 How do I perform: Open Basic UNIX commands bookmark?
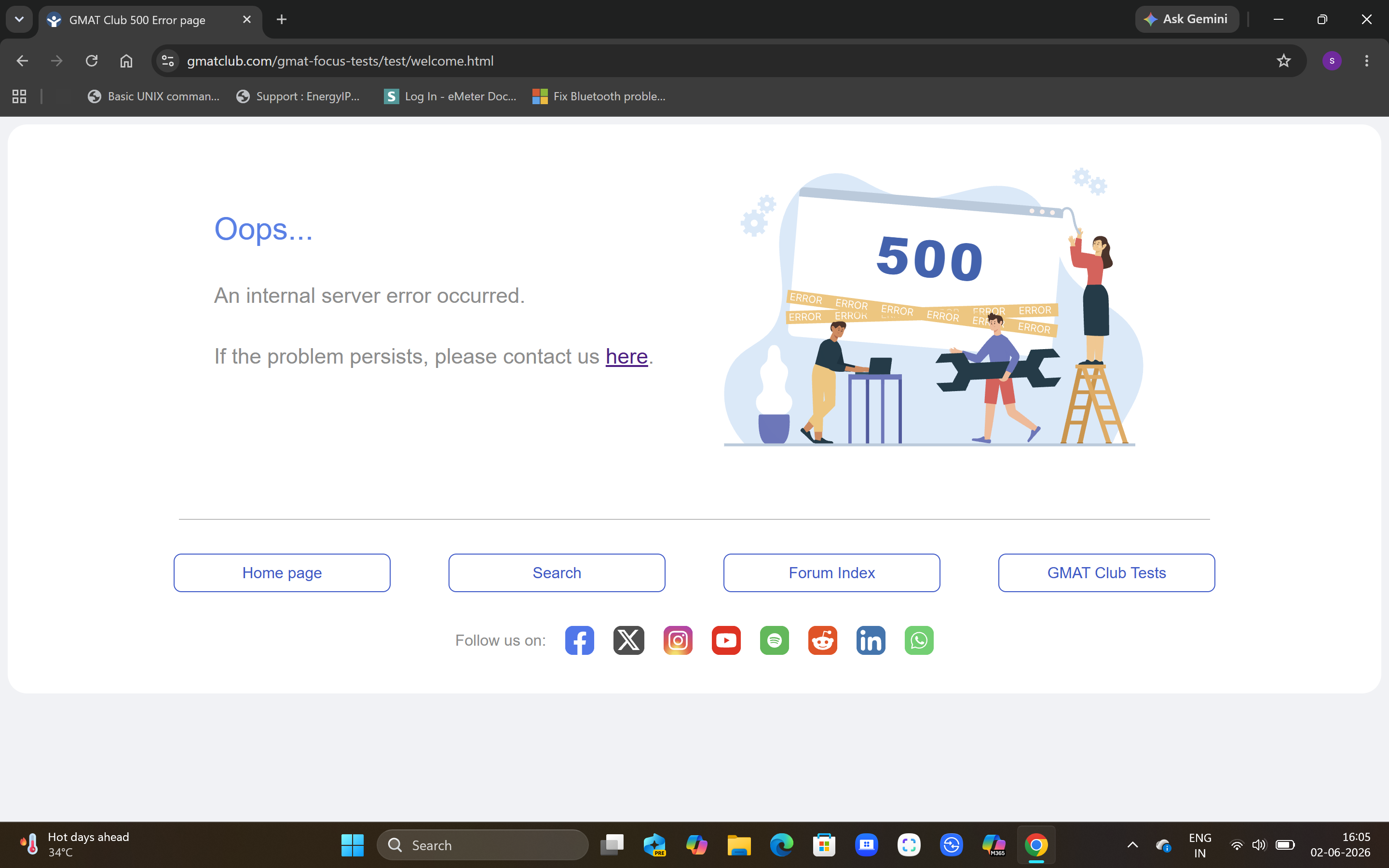[153, 96]
